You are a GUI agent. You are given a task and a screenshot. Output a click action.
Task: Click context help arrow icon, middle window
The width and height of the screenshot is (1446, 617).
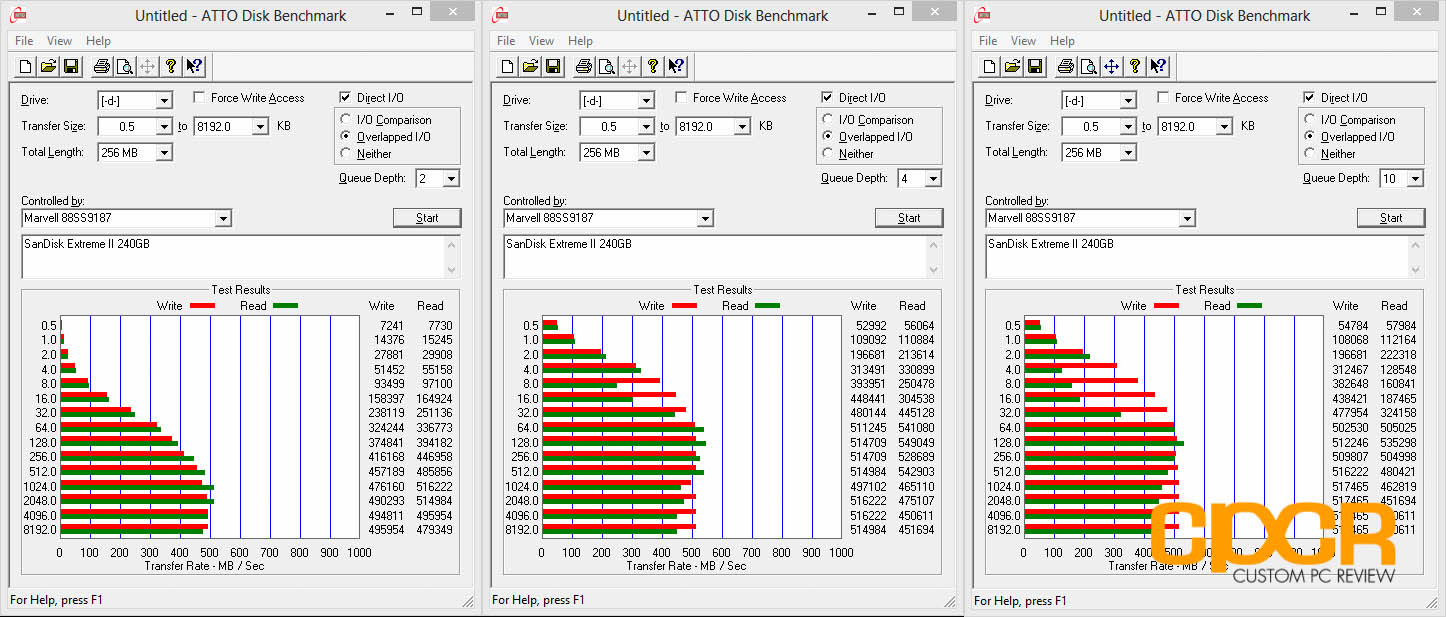pos(676,66)
